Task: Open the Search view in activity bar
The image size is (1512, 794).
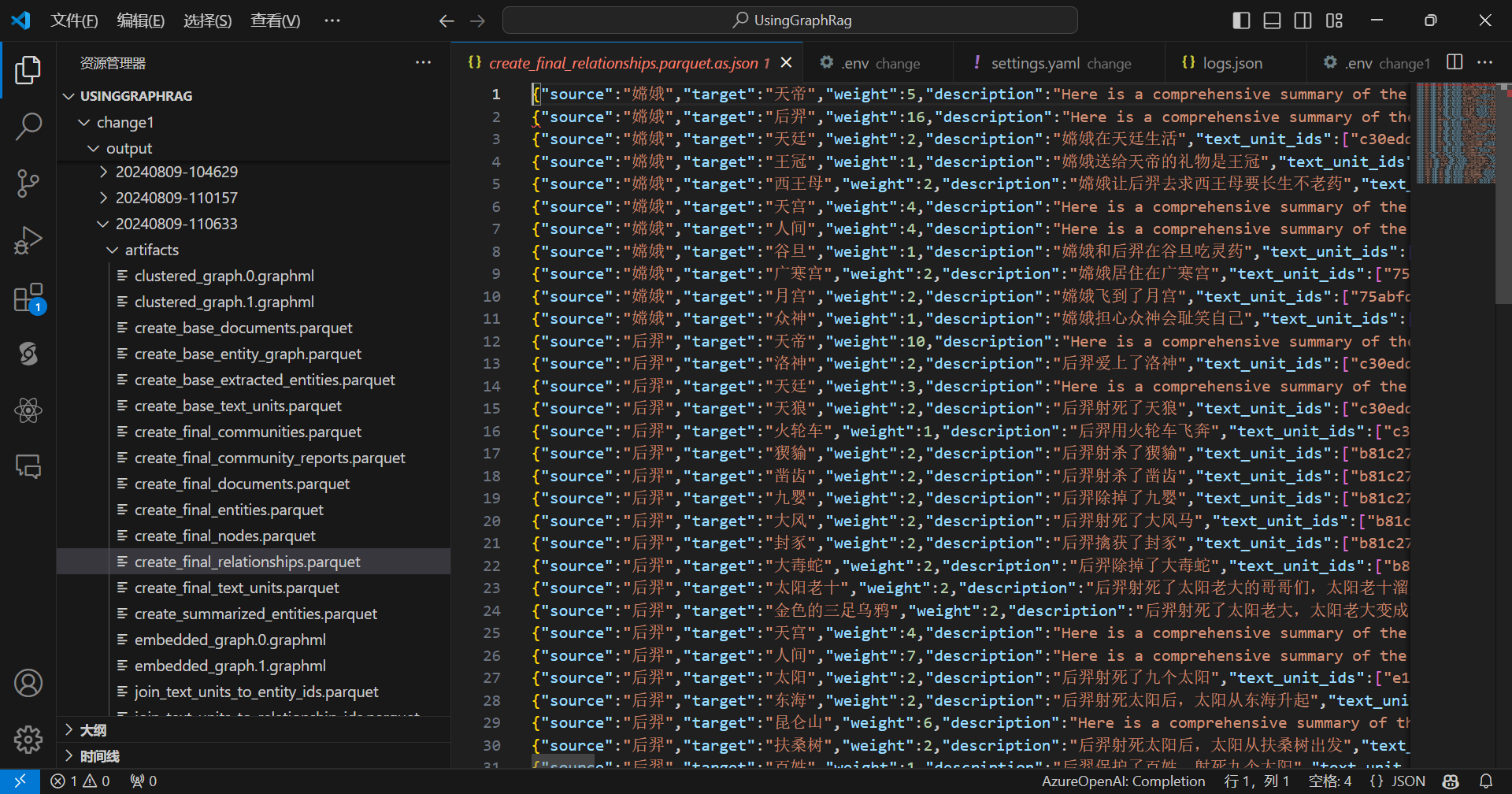Action: pos(28,127)
